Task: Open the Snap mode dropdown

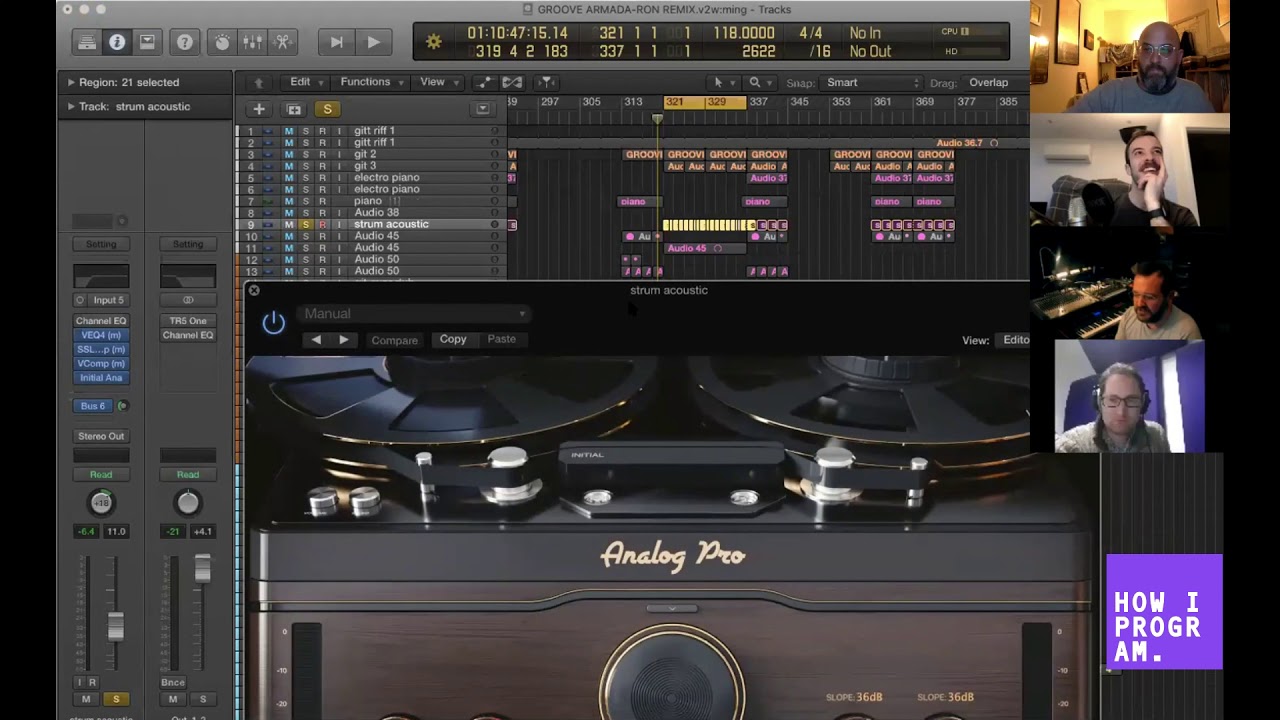Action: 872,83
